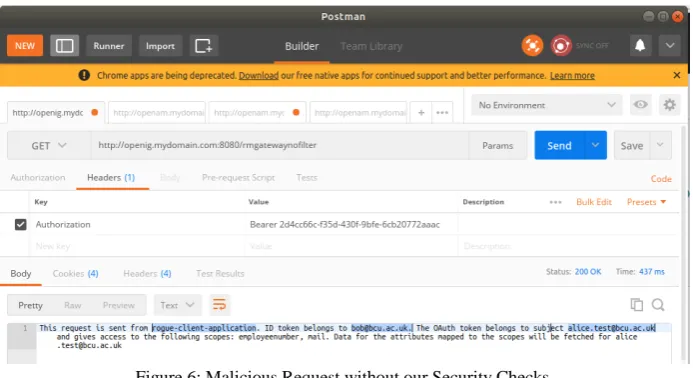This screenshot has height=378, width=693.
Task: Open manage environments gear icon
Action: pos(670,105)
